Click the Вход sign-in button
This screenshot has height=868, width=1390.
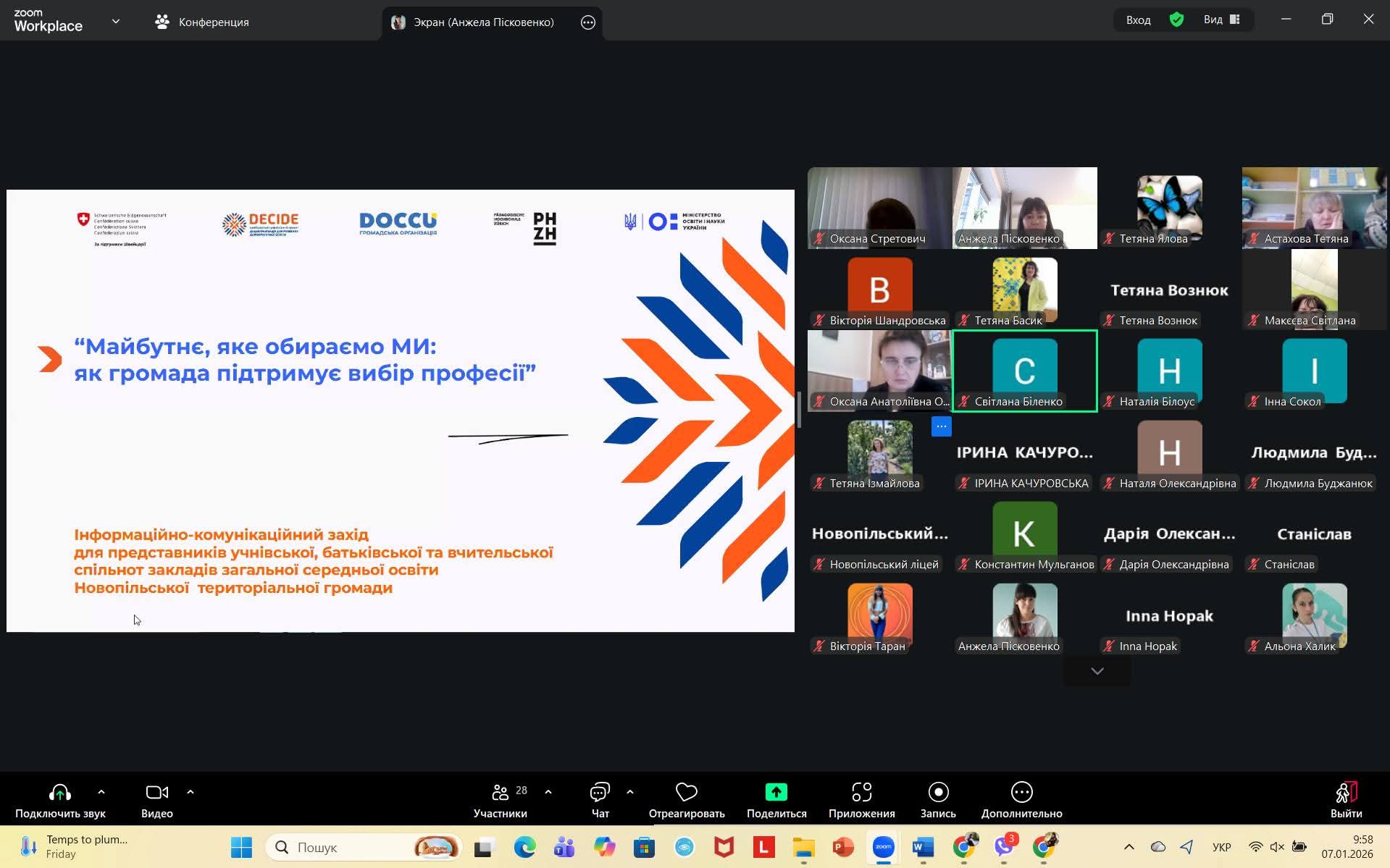pyautogui.click(x=1138, y=20)
